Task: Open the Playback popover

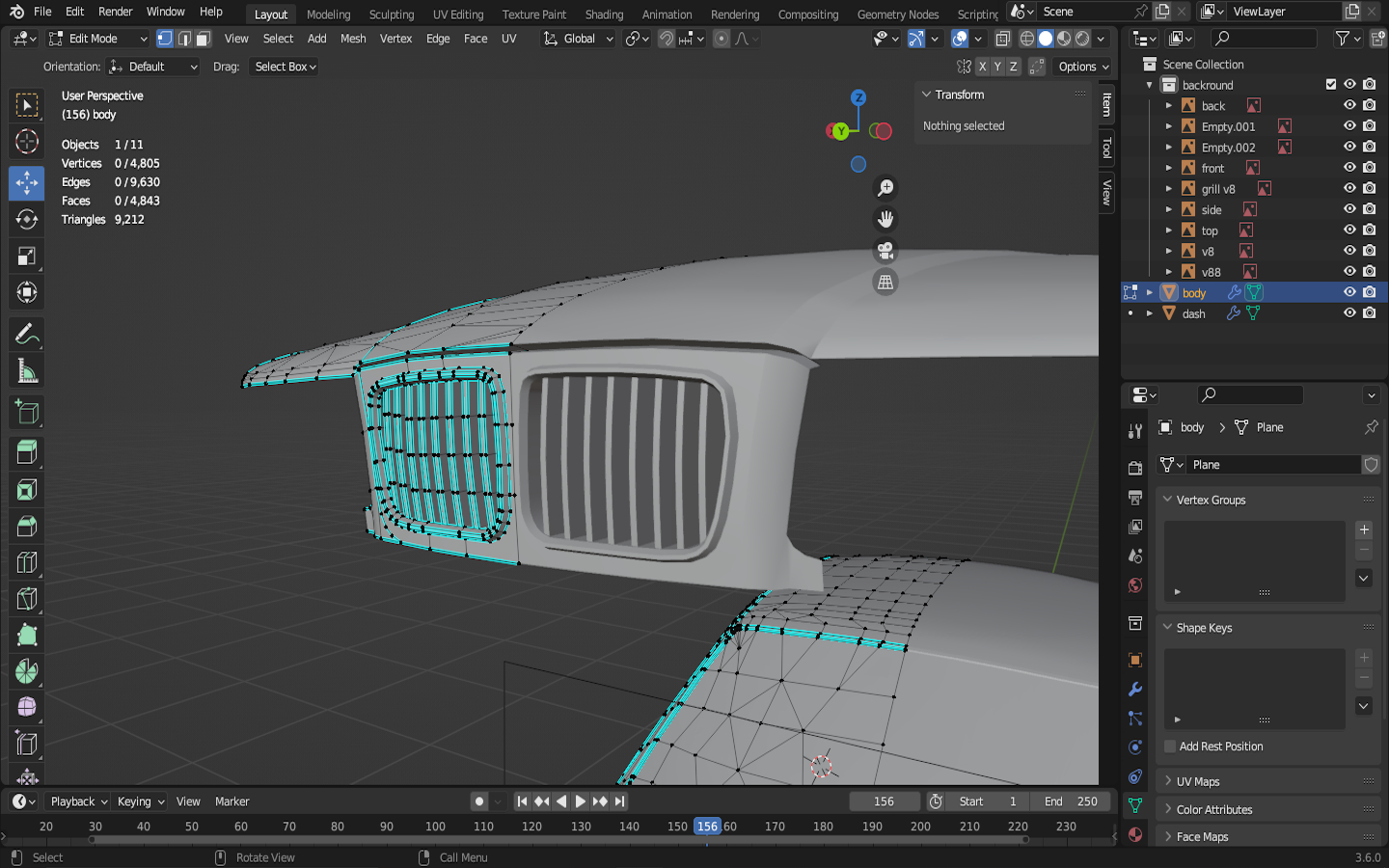Action: [78, 801]
